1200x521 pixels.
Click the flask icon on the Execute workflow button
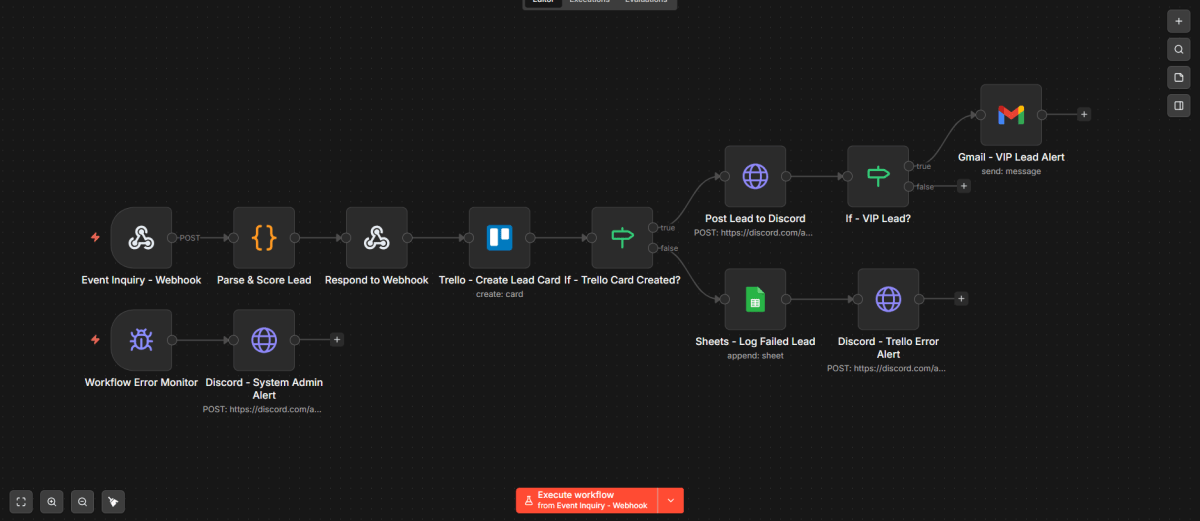(x=528, y=500)
